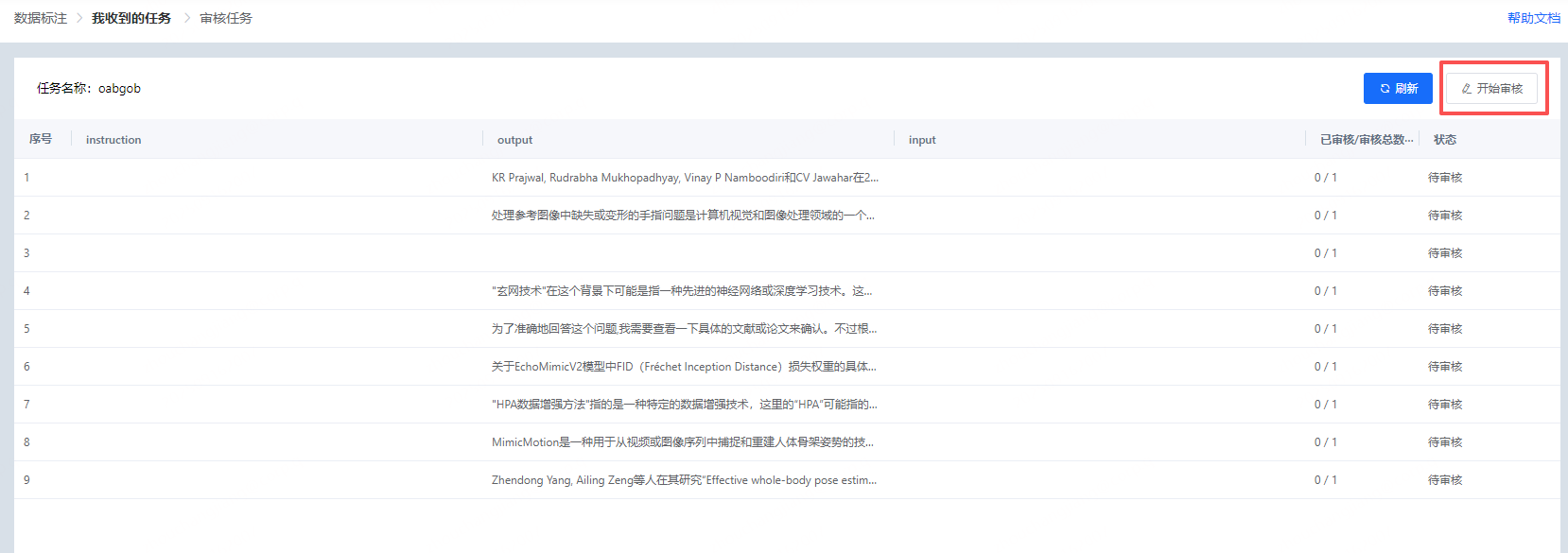Select the 审核任务 breadcrumb item

226,18
